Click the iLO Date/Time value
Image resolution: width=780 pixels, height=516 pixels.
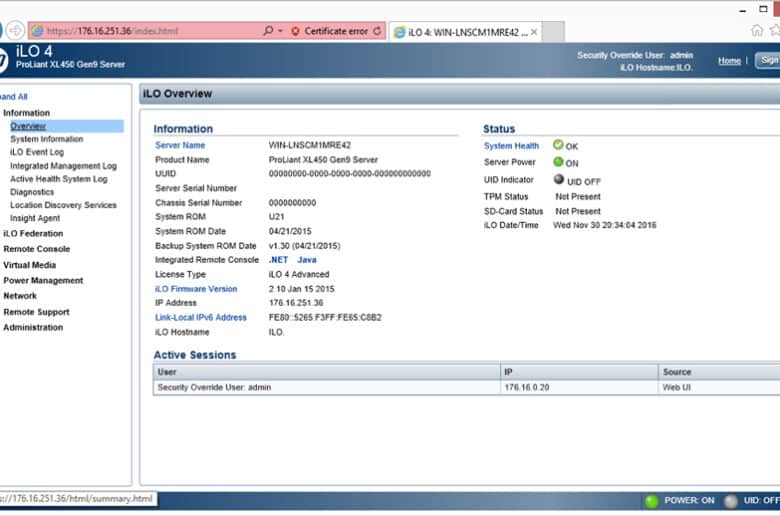604,225
